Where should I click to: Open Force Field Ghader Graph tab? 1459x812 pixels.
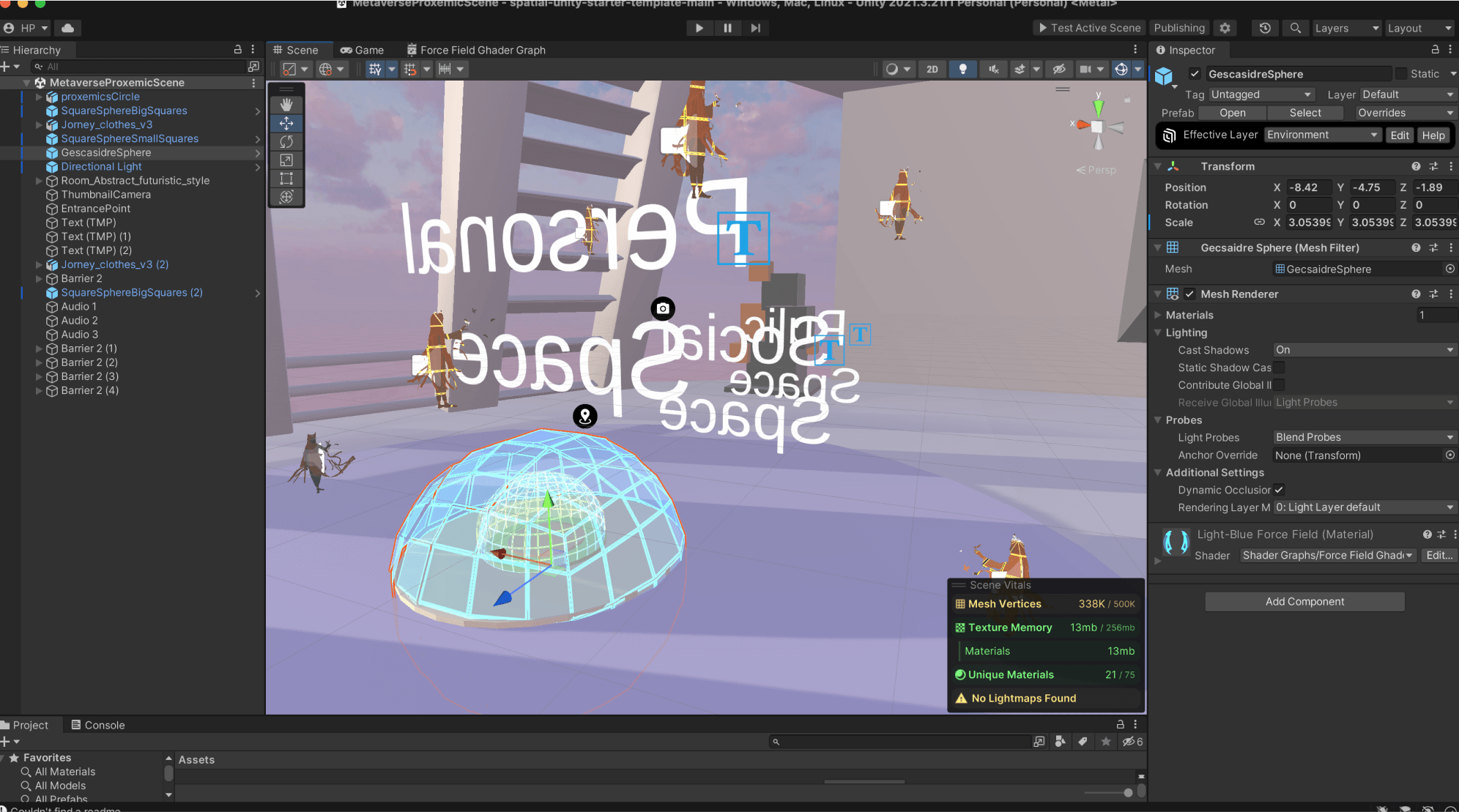[476, 50]
